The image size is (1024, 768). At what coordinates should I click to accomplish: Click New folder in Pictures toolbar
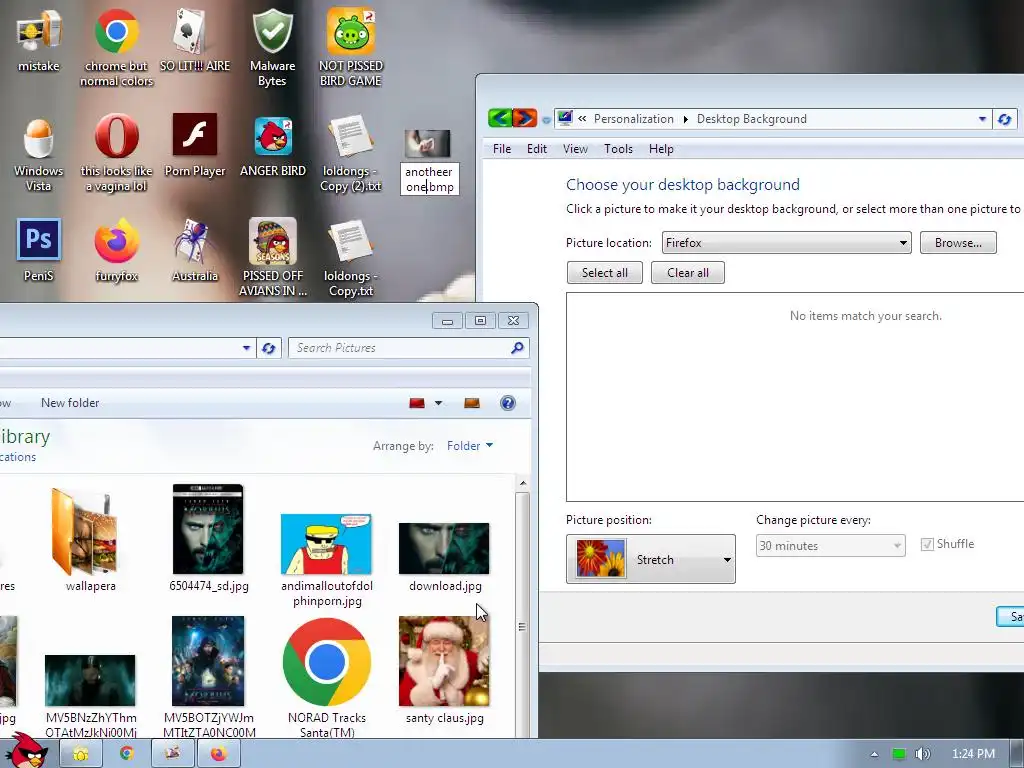pos(70,403)
